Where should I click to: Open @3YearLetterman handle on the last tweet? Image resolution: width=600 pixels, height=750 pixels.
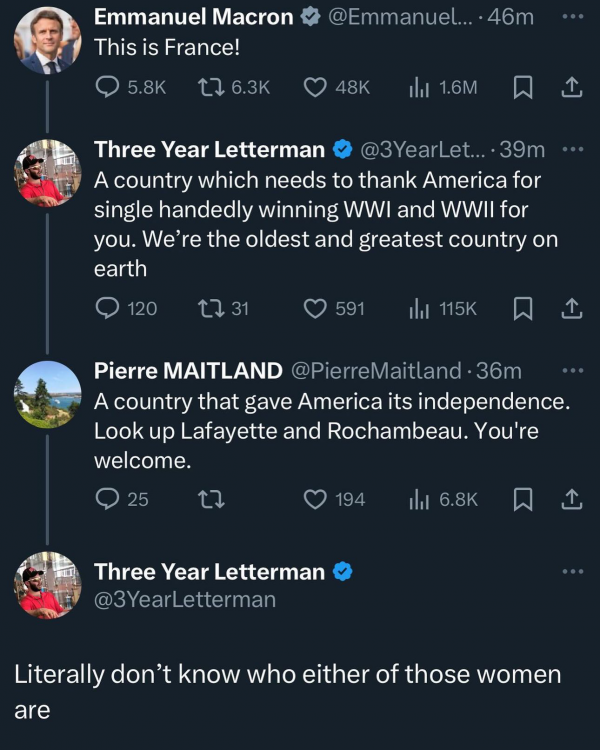coord(184,600)
